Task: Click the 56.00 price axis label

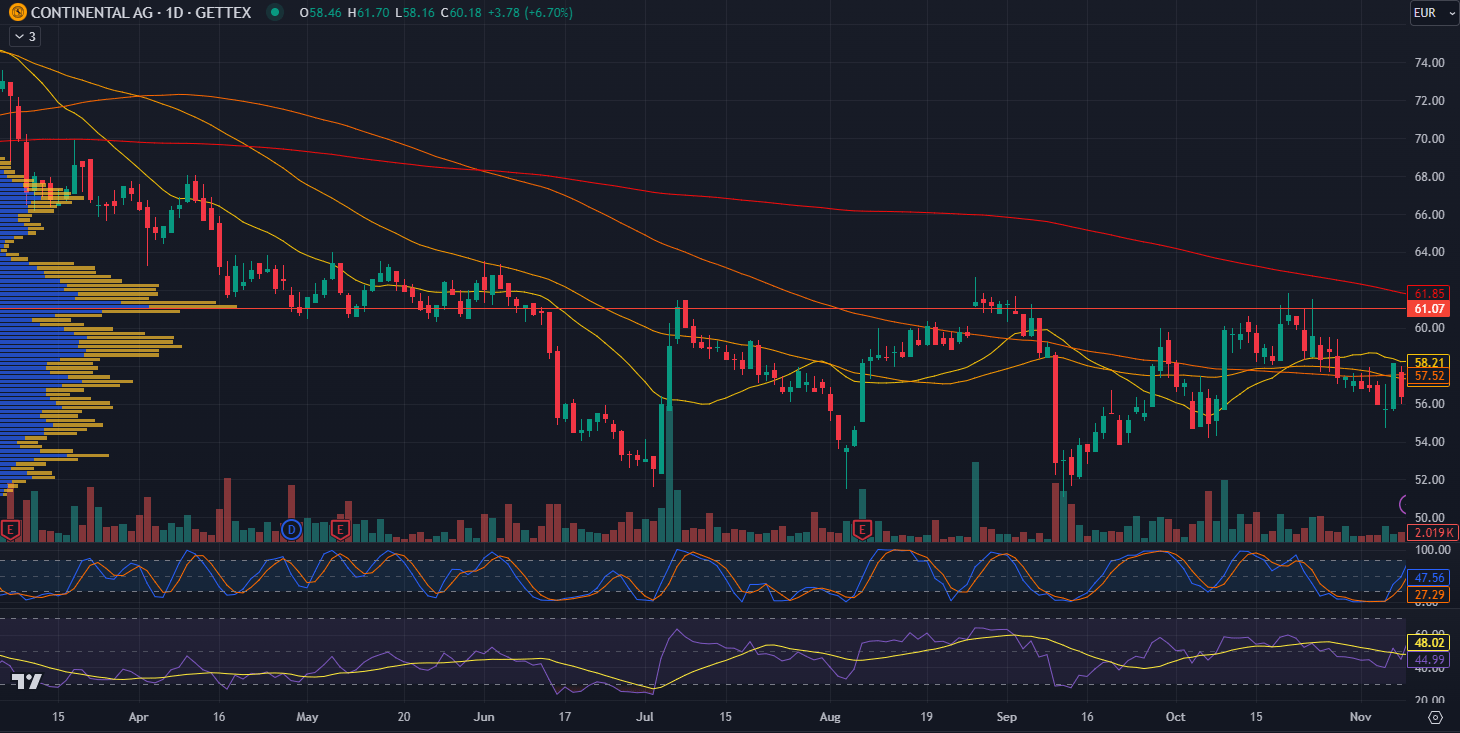Action: tap(1429, 403)
